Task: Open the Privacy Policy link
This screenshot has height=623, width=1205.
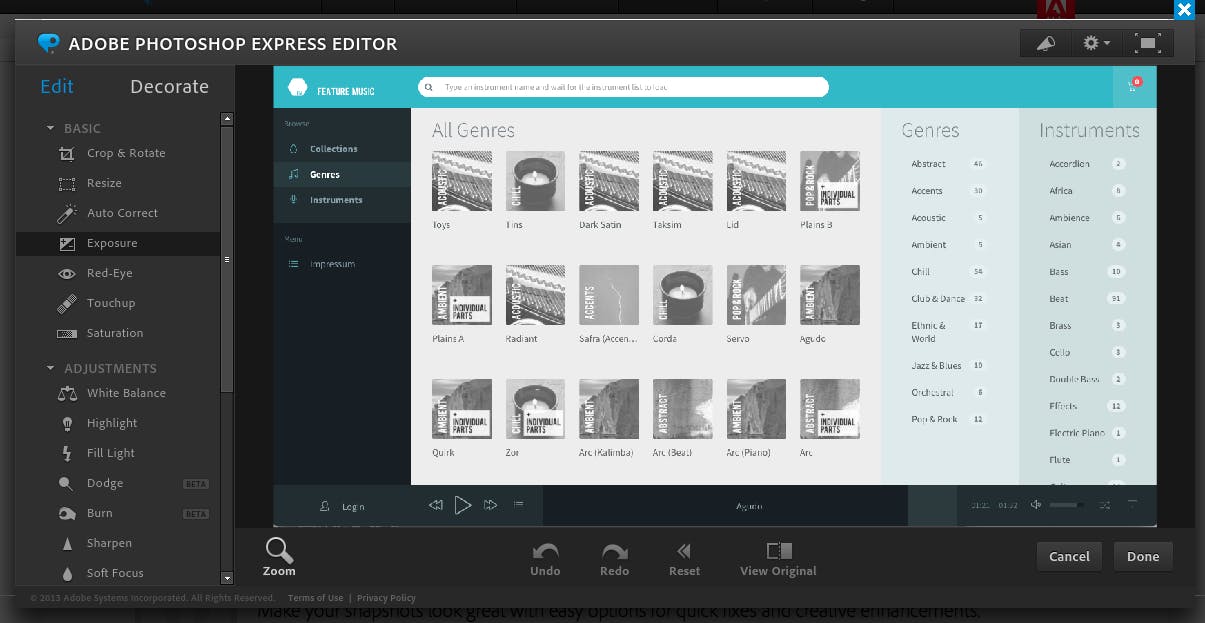Action: pyautogui.click(x=386, y=598)
